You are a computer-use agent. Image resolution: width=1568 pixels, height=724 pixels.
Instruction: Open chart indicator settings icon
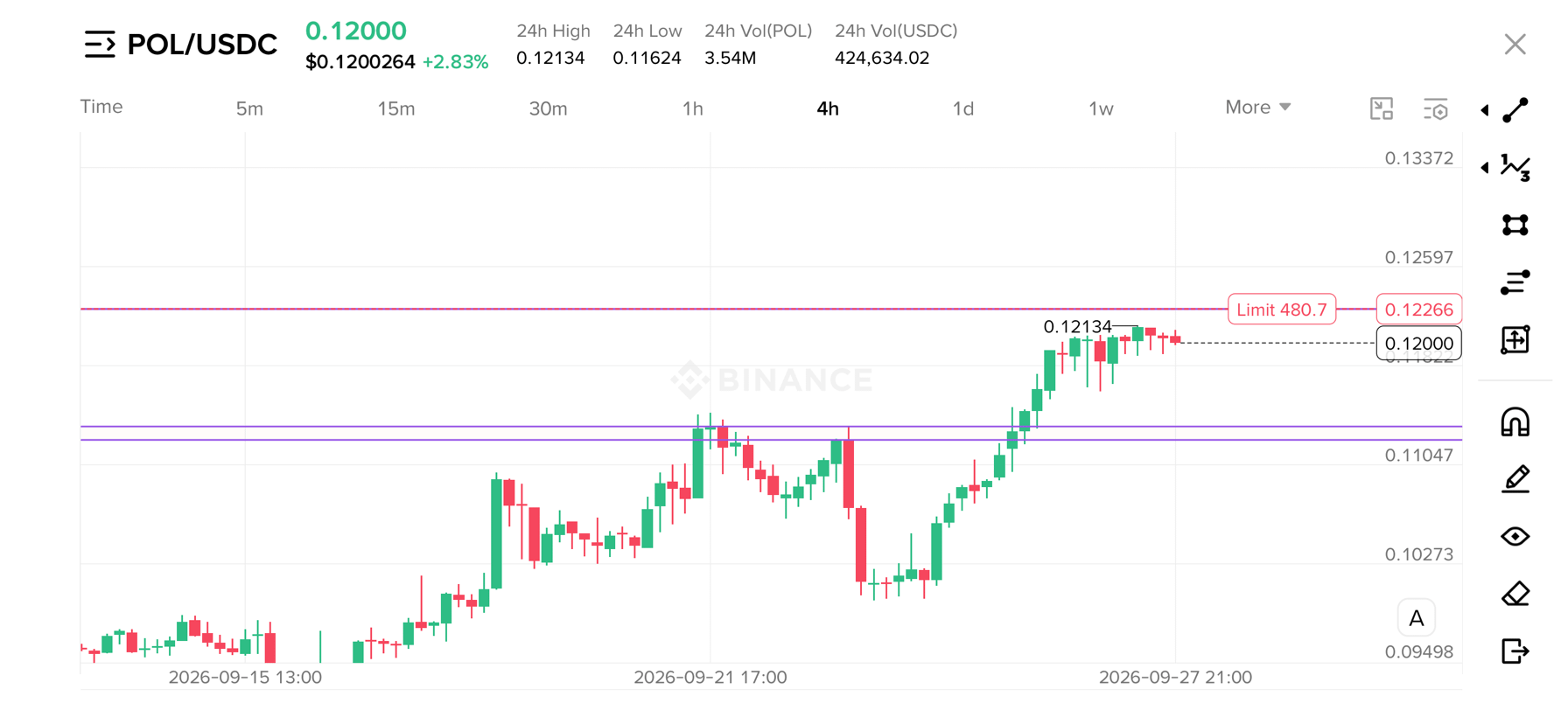(x=1436, y=109)
